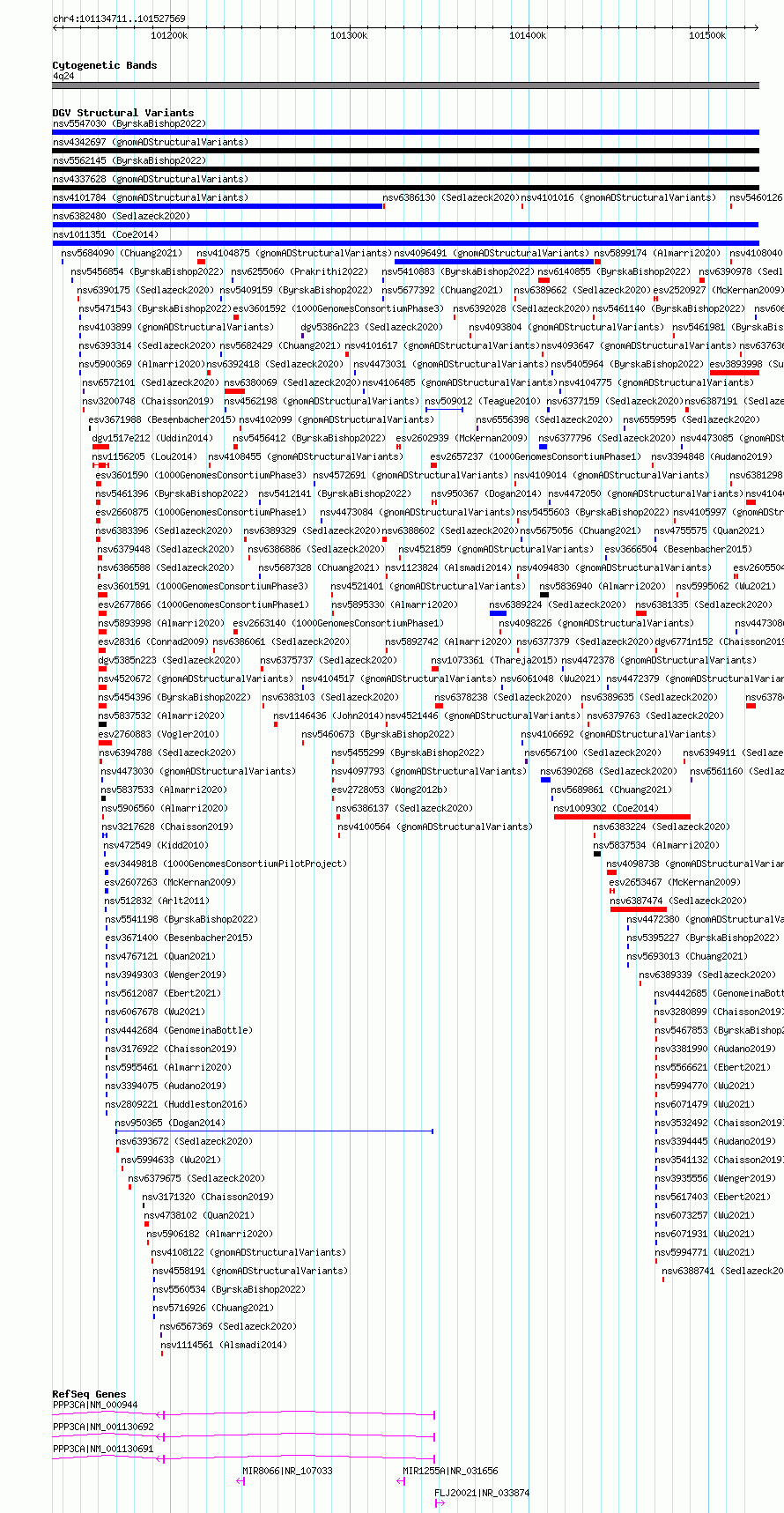Click the nsv4755575 (Quan2021) label
The width and height of the screenshot is (784, 1513).
tap(709, 530)
